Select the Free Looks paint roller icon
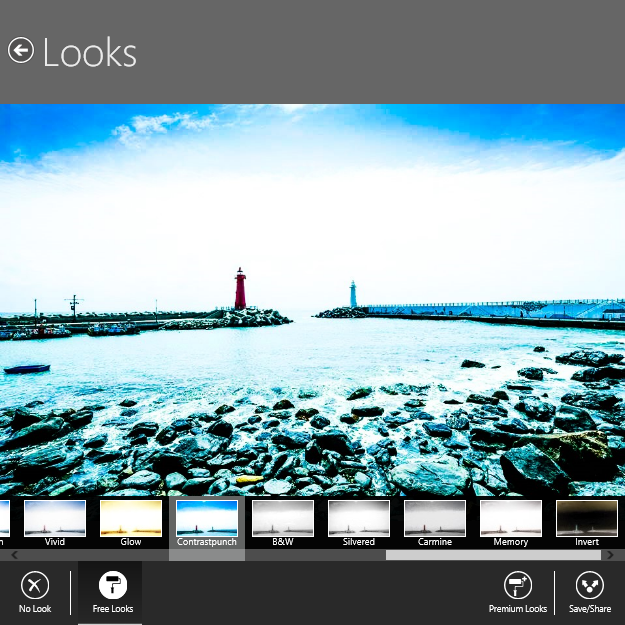Viewport: 625px width, 625px height. pyautogui.click(x=111, y=586)
